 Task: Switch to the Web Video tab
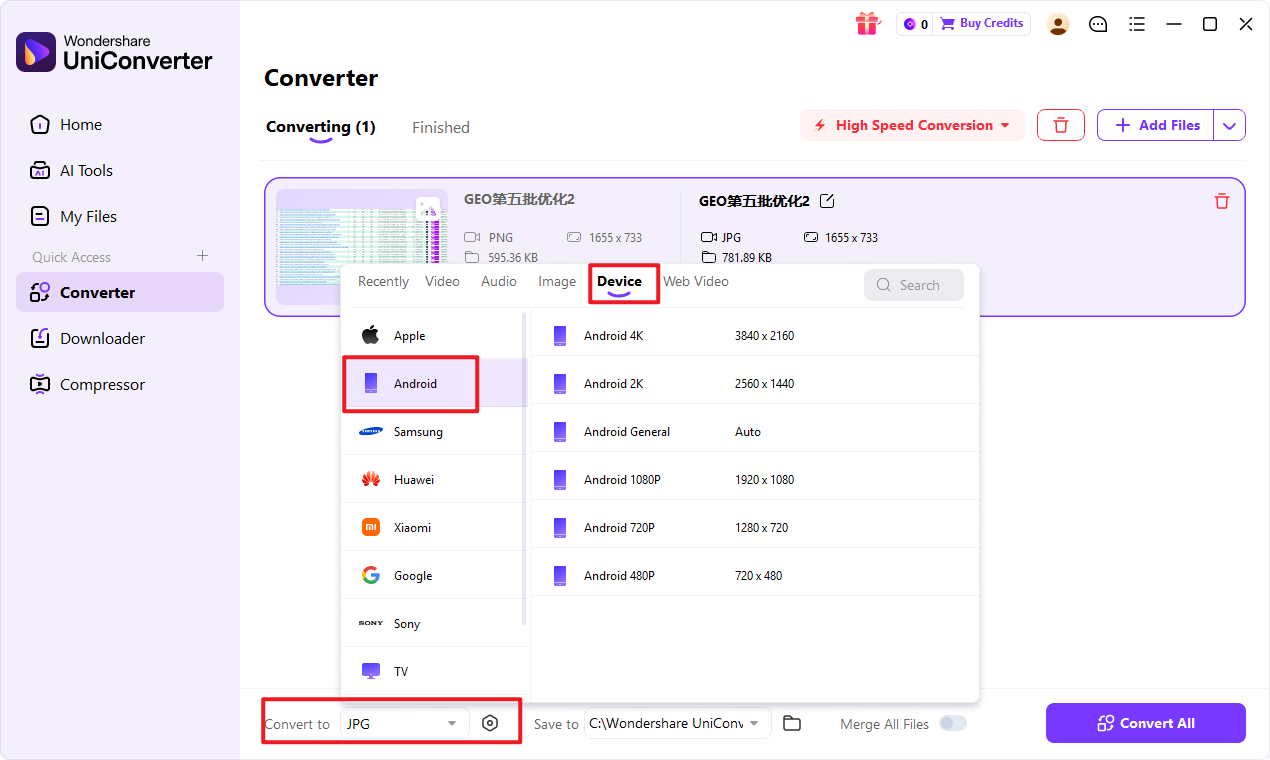pos(696,282)
